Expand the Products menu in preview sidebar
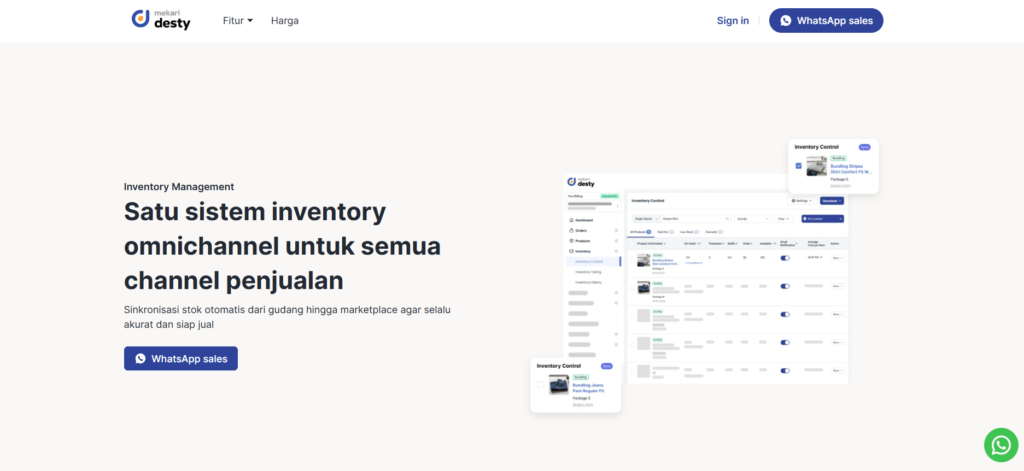 coord(616,241)
